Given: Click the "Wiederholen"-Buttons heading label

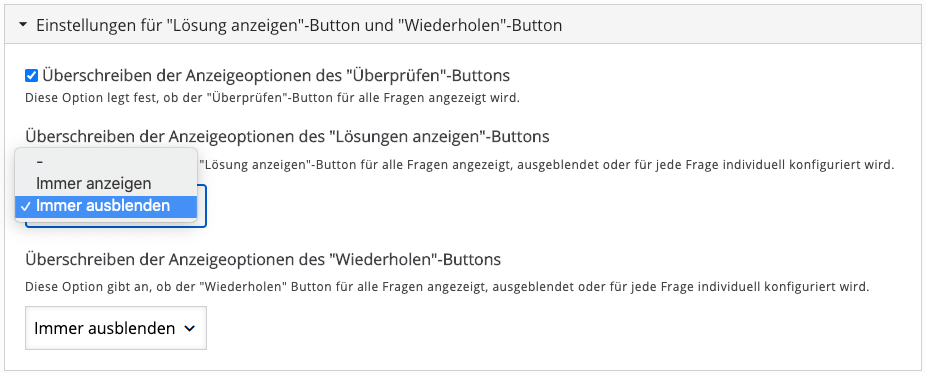Looking at the screenshot, I should 263,259.
